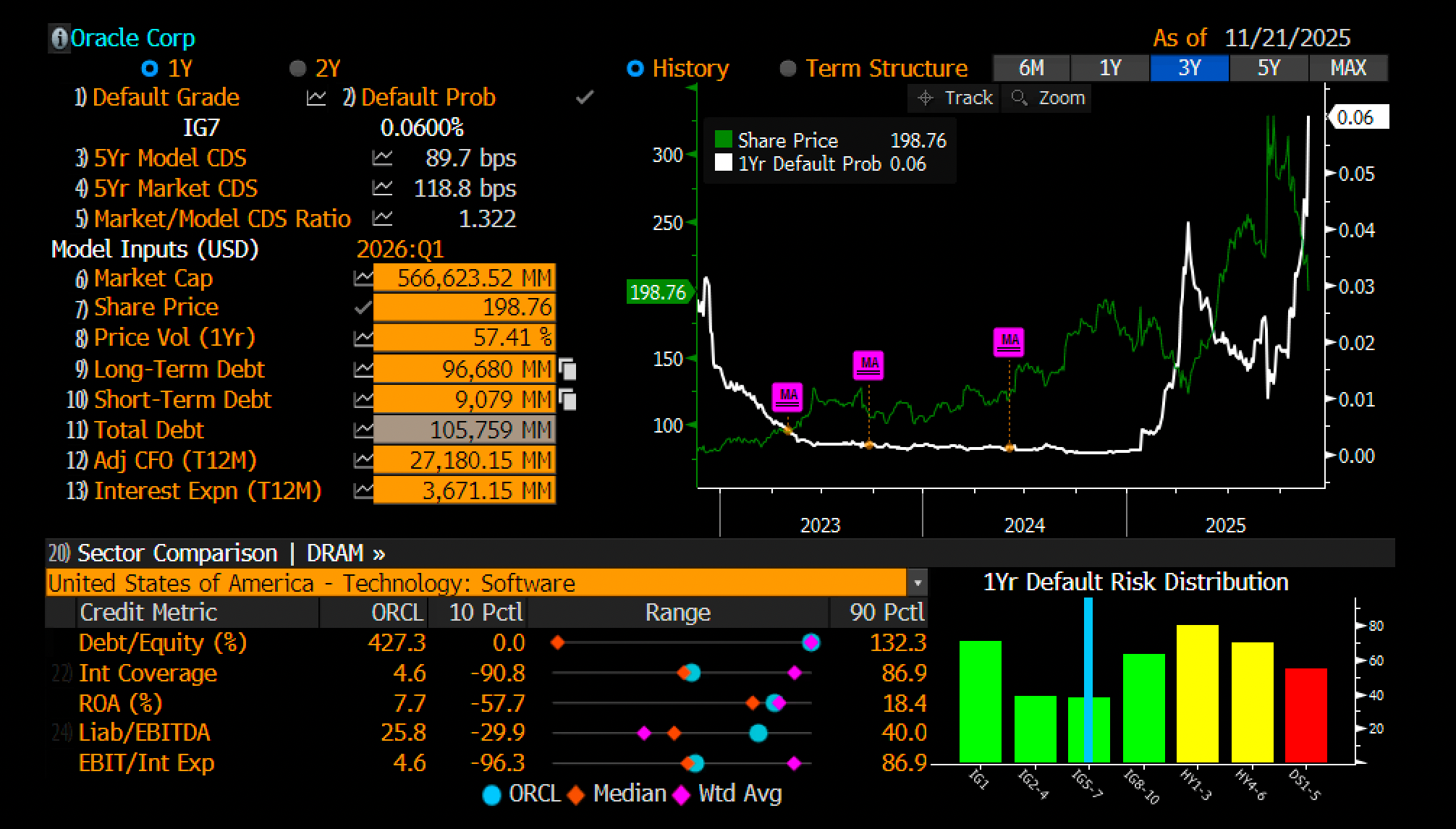Activate the Track crosshair tool

point(955,98)
